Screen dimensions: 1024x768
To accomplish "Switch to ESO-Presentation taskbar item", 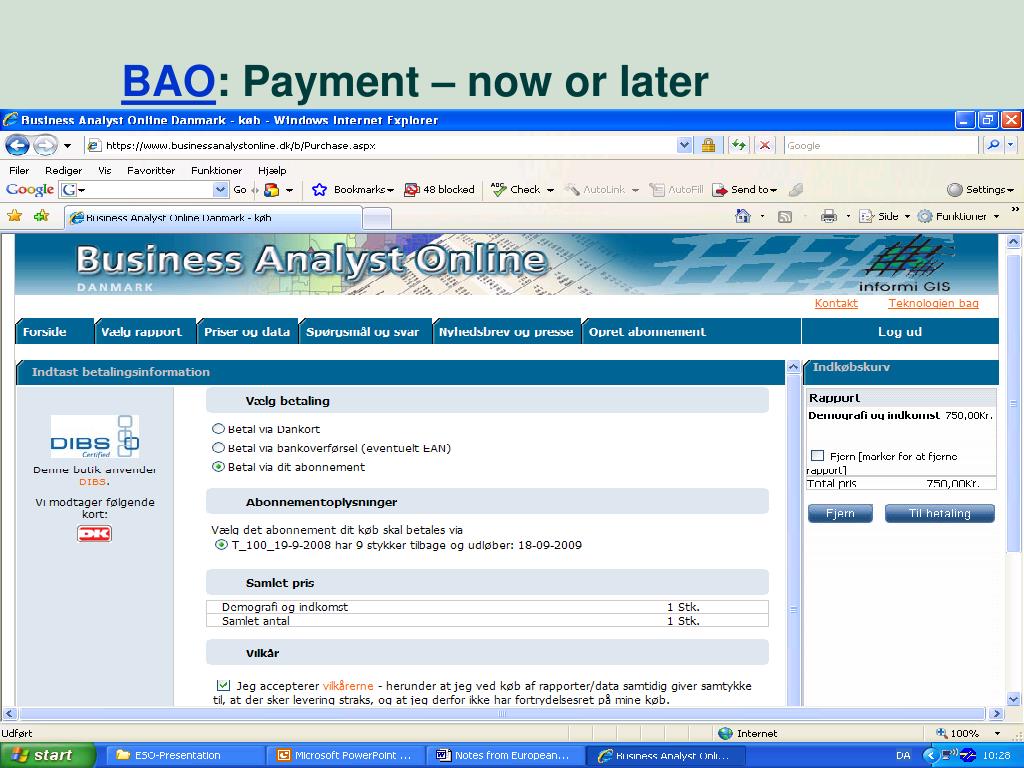I will [x=185, y=755].
